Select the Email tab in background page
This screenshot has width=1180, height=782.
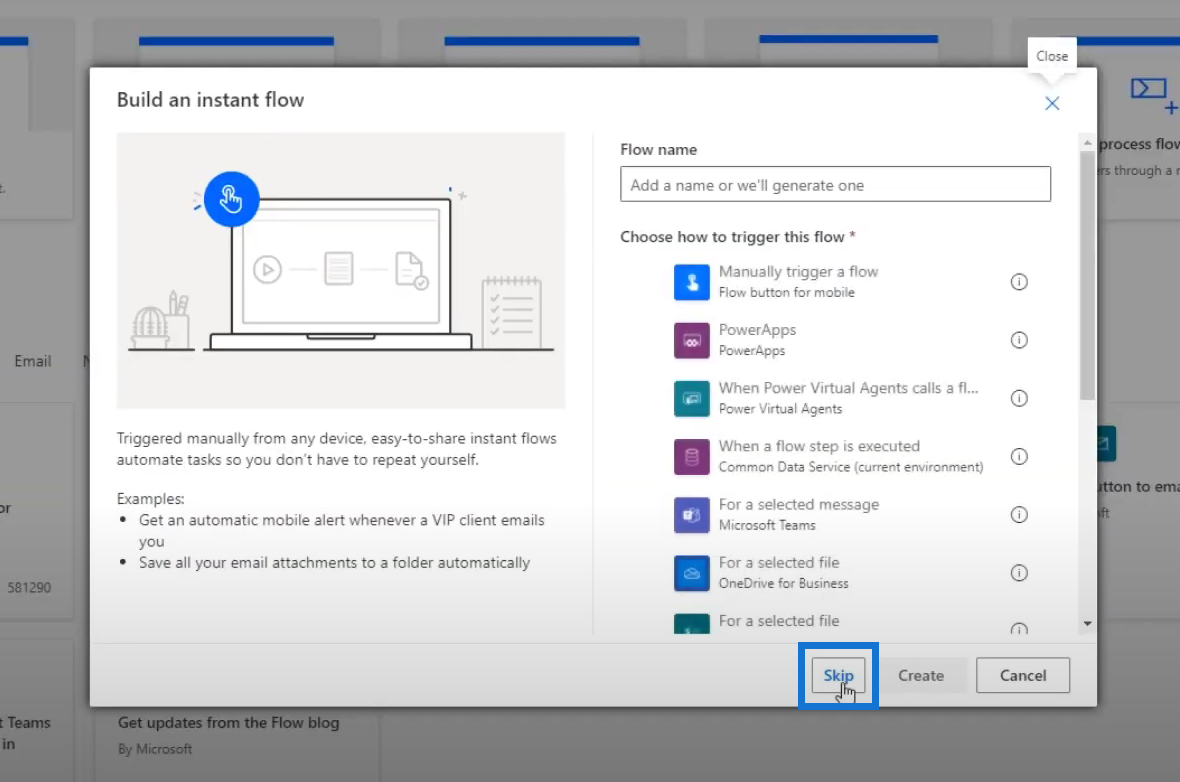(x=32, y=361)
